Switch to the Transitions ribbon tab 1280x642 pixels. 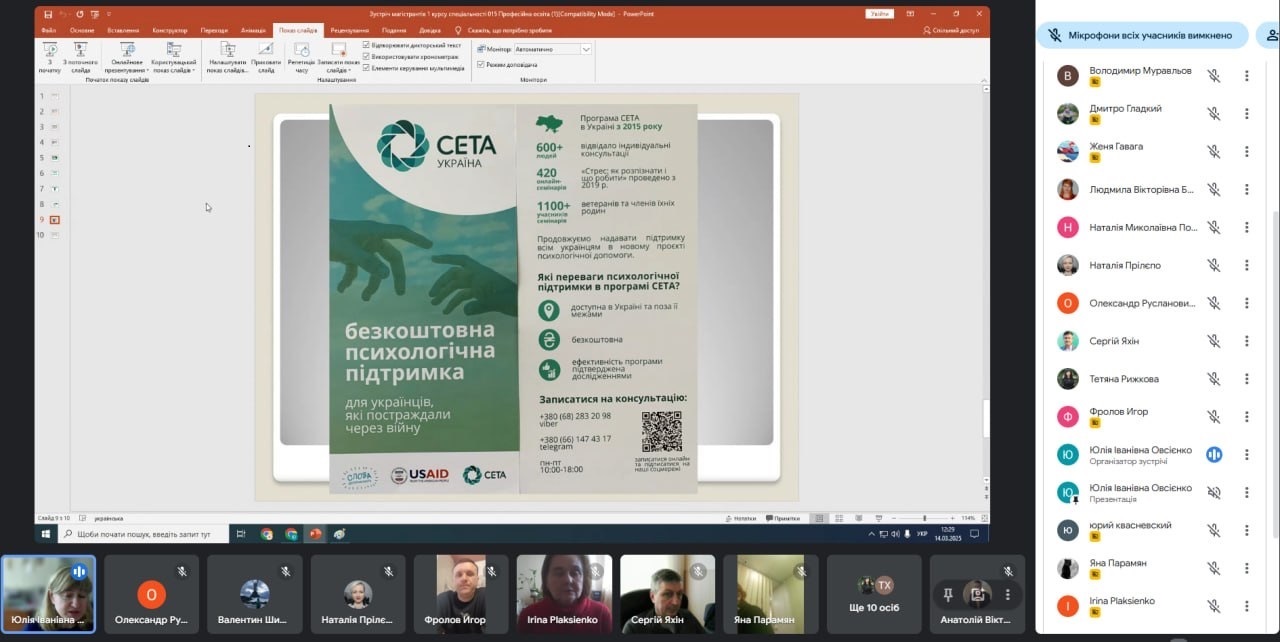(214, 30)
